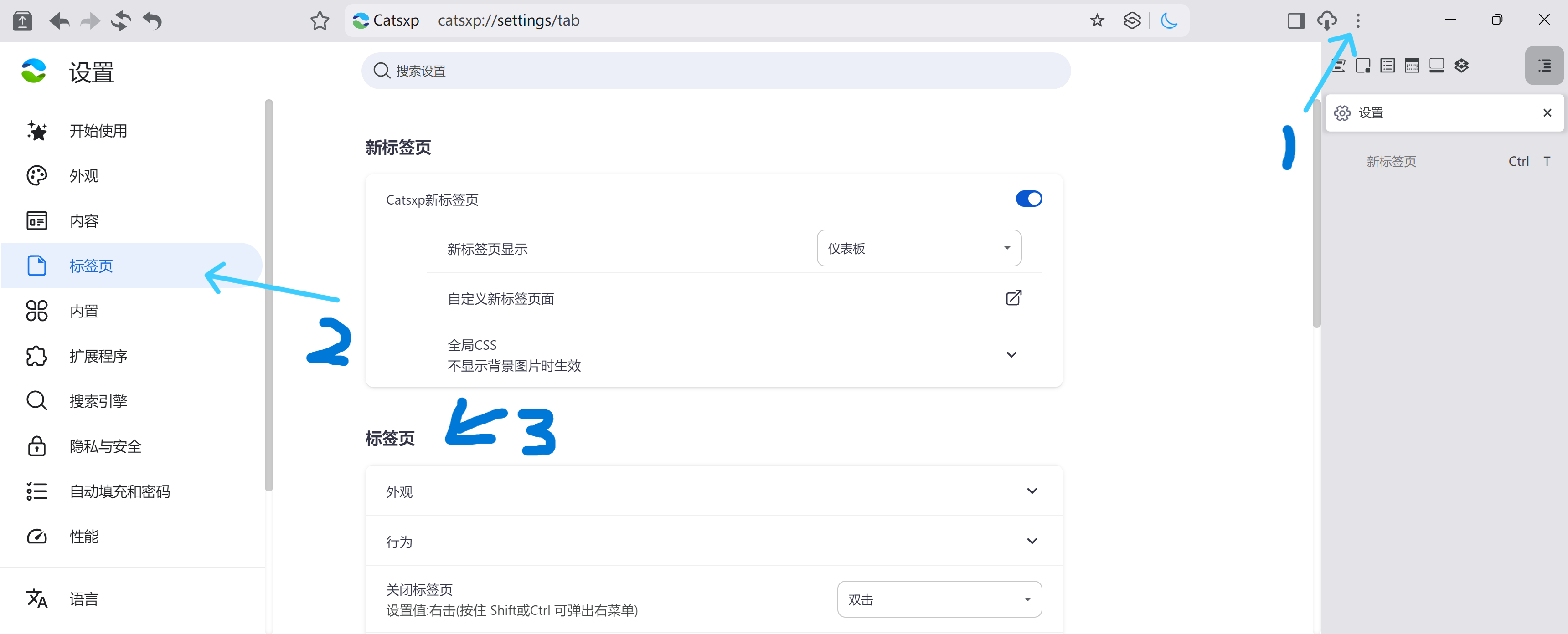Click 新标签页 entry in side panel
The width and height of the screenshot is (1568, 634).
click(1391, 162)
